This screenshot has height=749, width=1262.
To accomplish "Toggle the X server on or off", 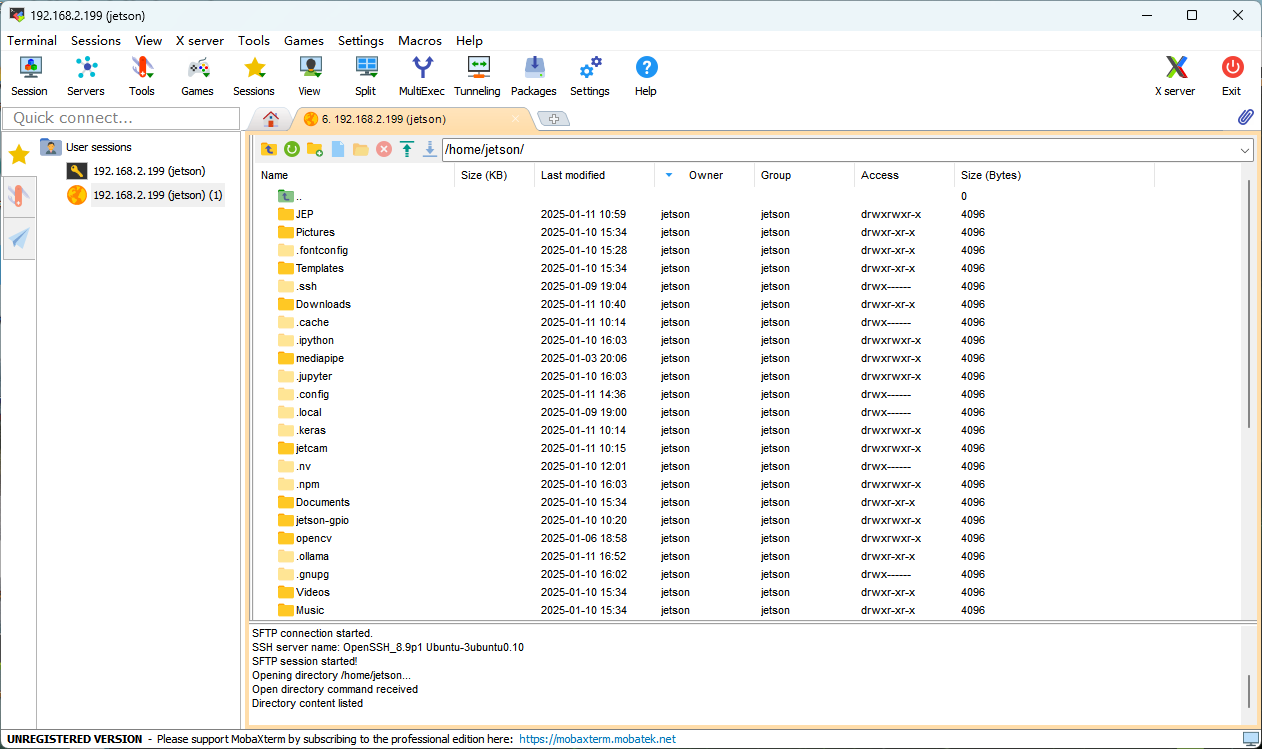I will pos(1175,74).
